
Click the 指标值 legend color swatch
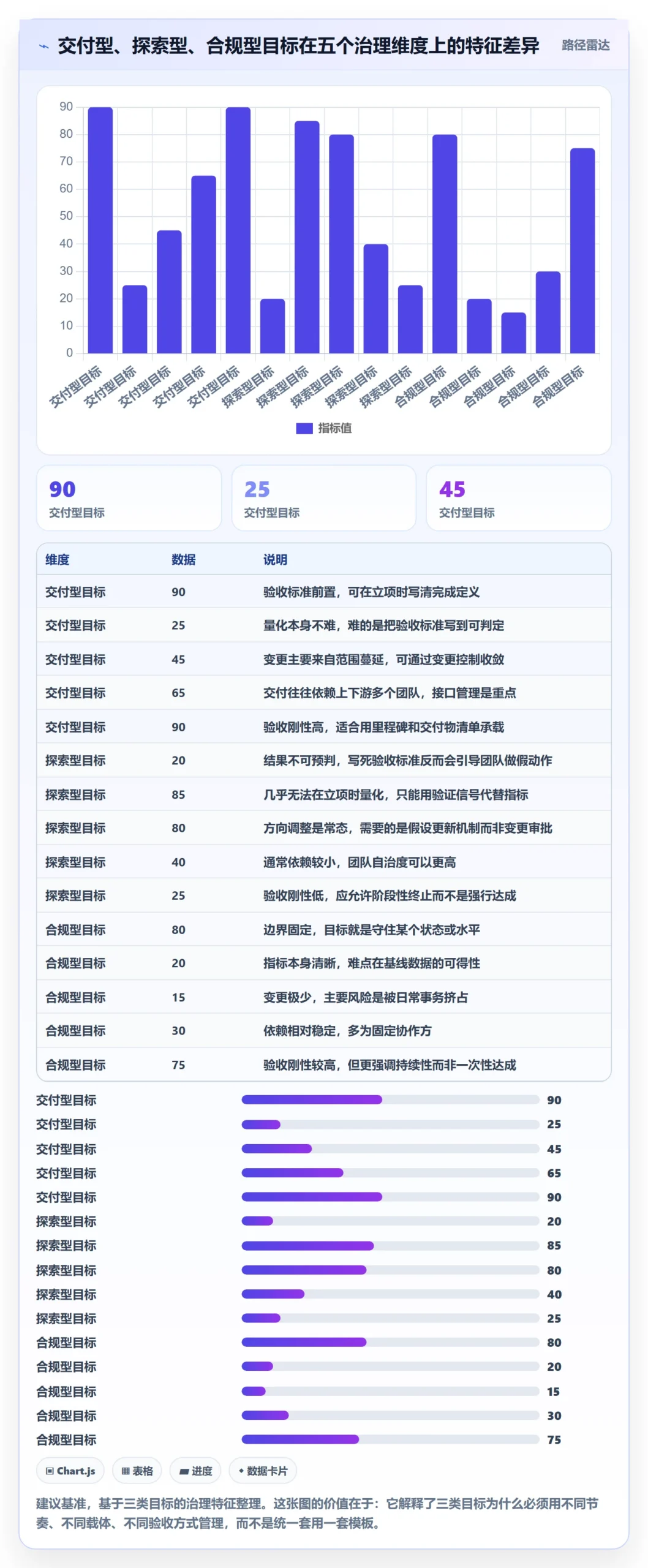click(x=304, y=428)
